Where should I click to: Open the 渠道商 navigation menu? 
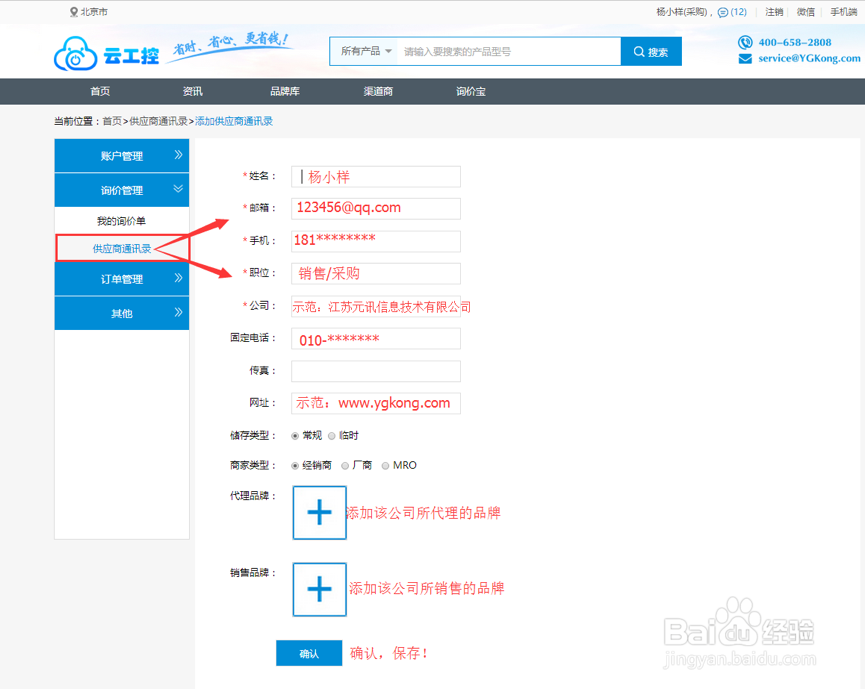tap(377, 90)
